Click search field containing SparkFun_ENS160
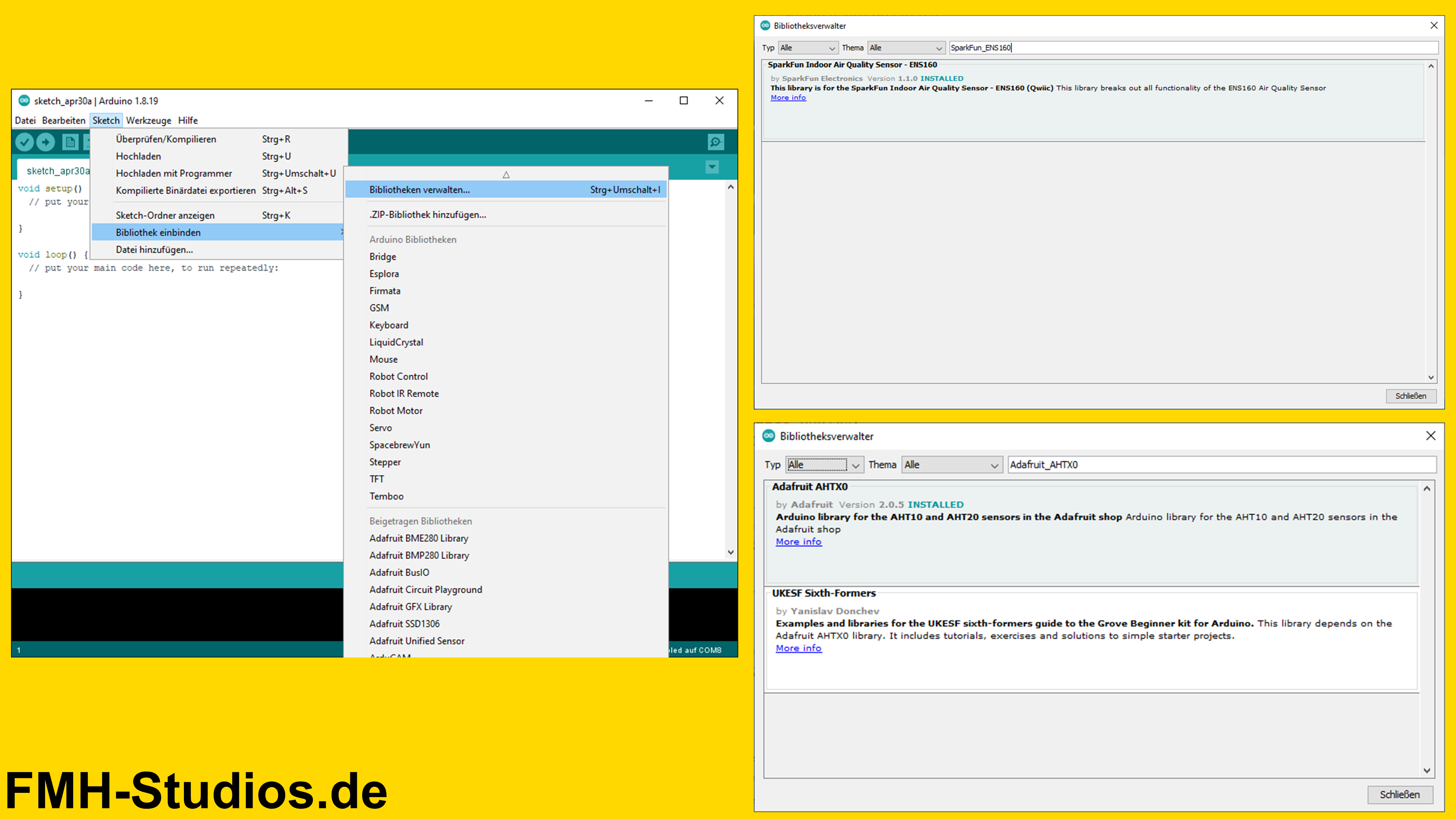1456x819 pixels. click(x=1194, y=48)
